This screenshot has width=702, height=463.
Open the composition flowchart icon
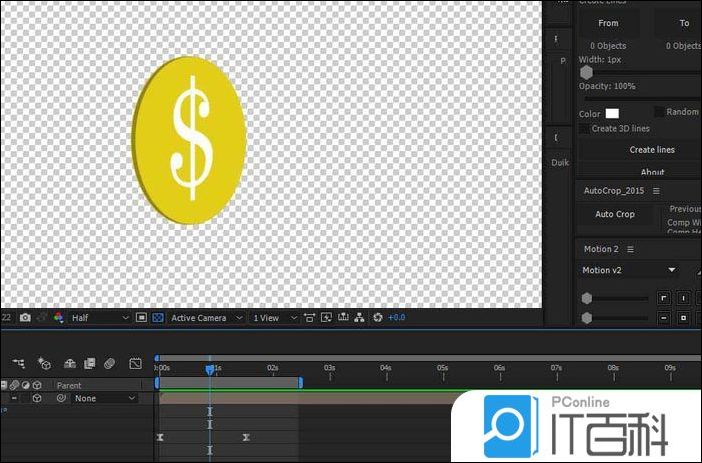click(x=359, y=317)
